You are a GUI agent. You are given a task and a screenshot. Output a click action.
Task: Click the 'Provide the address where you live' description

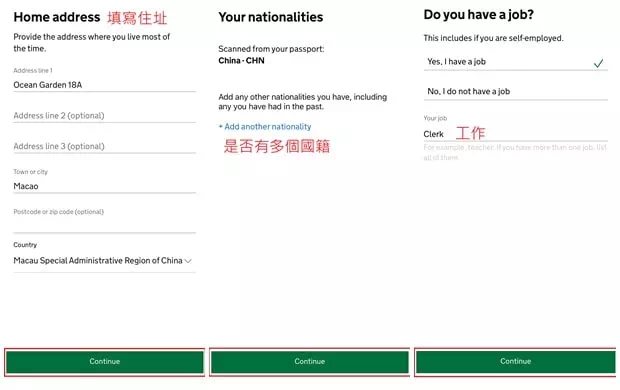(92, 42)
